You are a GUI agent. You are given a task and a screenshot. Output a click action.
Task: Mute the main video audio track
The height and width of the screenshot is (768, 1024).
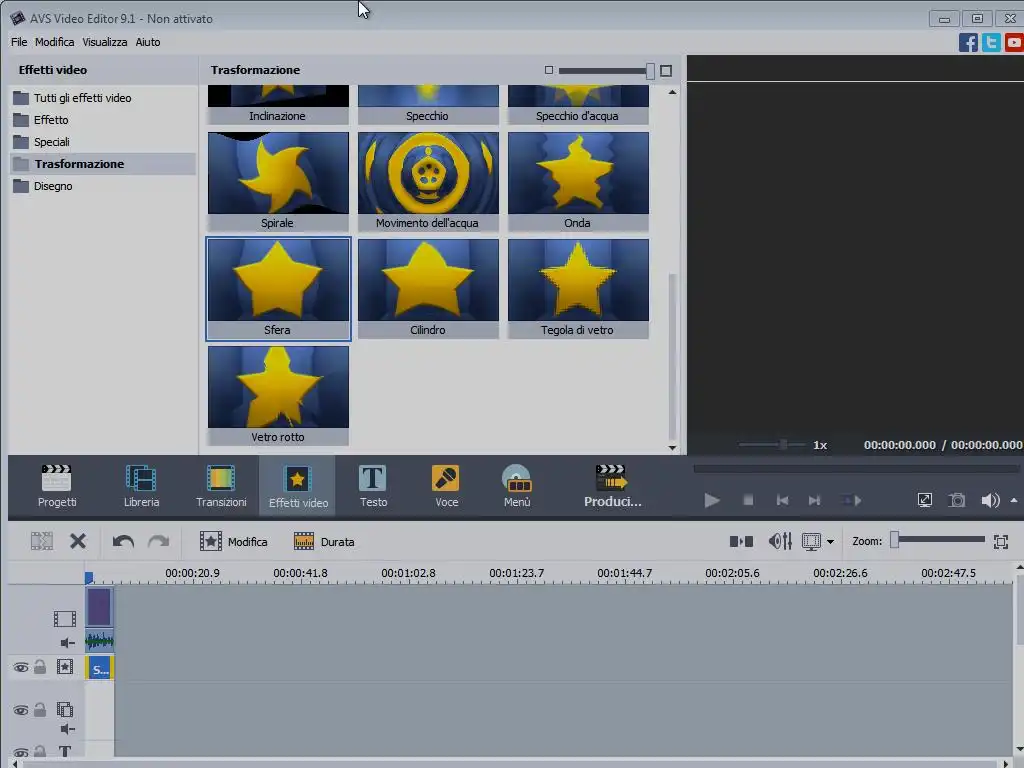click(67, 643)
